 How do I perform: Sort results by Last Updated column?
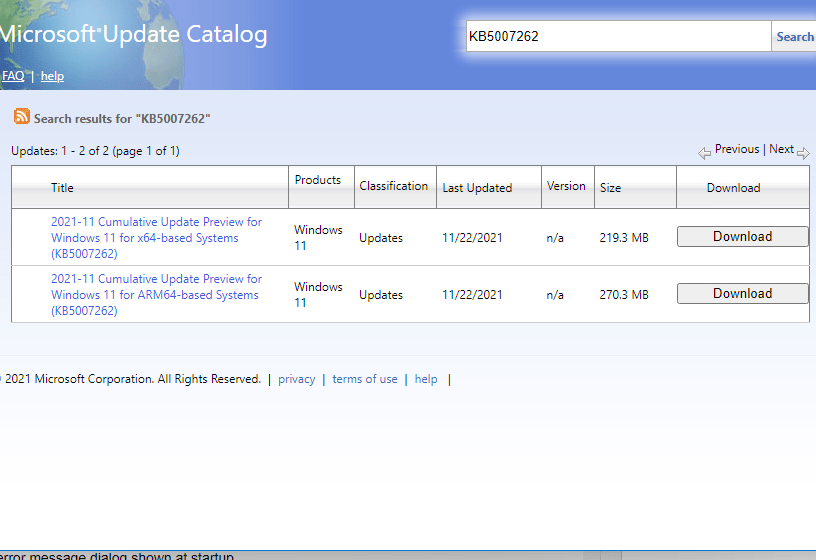[477, 188]
